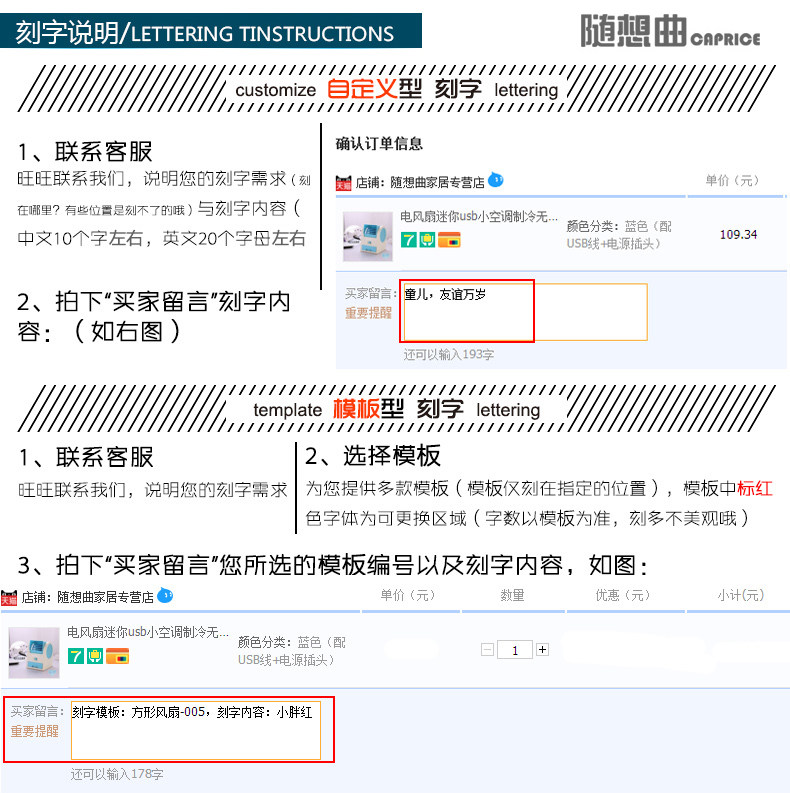Decrease quantity with the minus button
The width and height of the screenshot is (790, 793).
point(488,649)
